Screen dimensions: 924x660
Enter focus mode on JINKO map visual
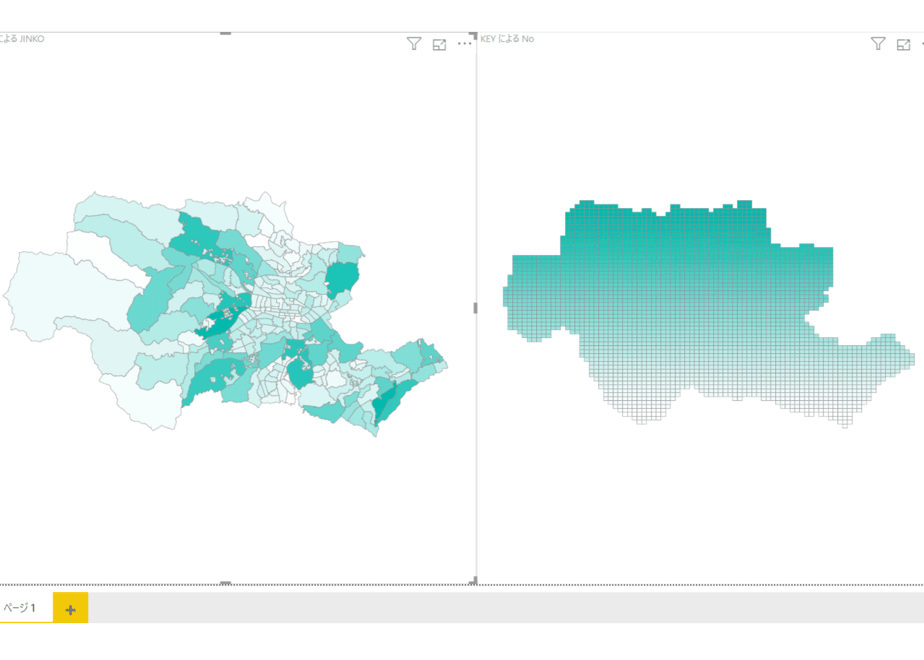(440, 44)
